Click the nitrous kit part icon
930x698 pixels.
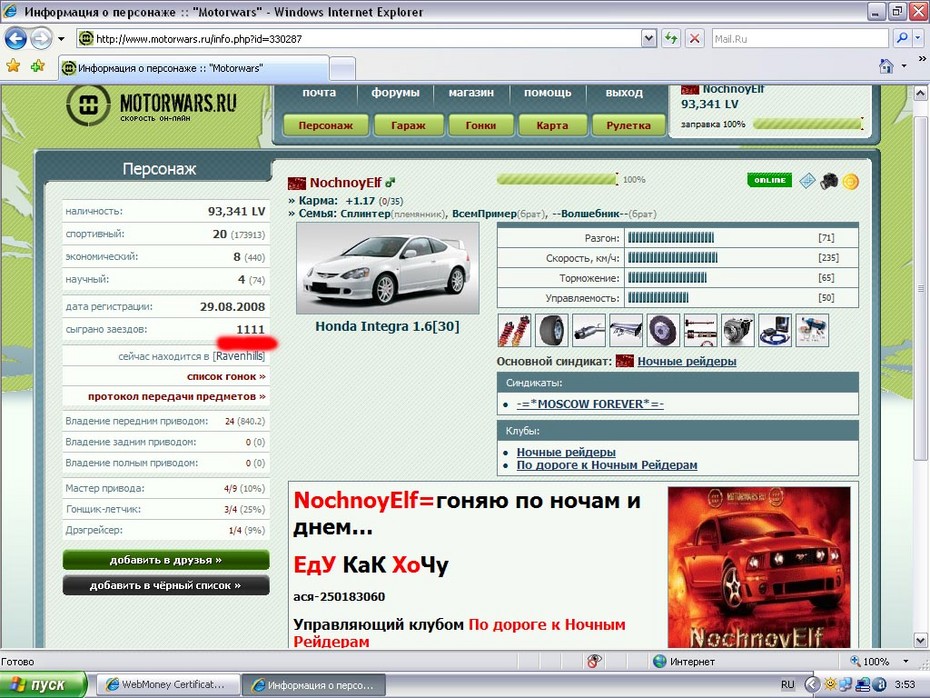(812, 330)
